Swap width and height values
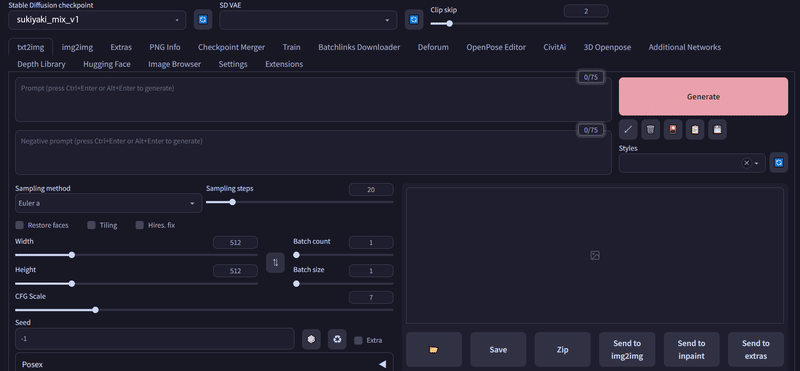Viewport: 800px width, 371px height. point(276,262)
